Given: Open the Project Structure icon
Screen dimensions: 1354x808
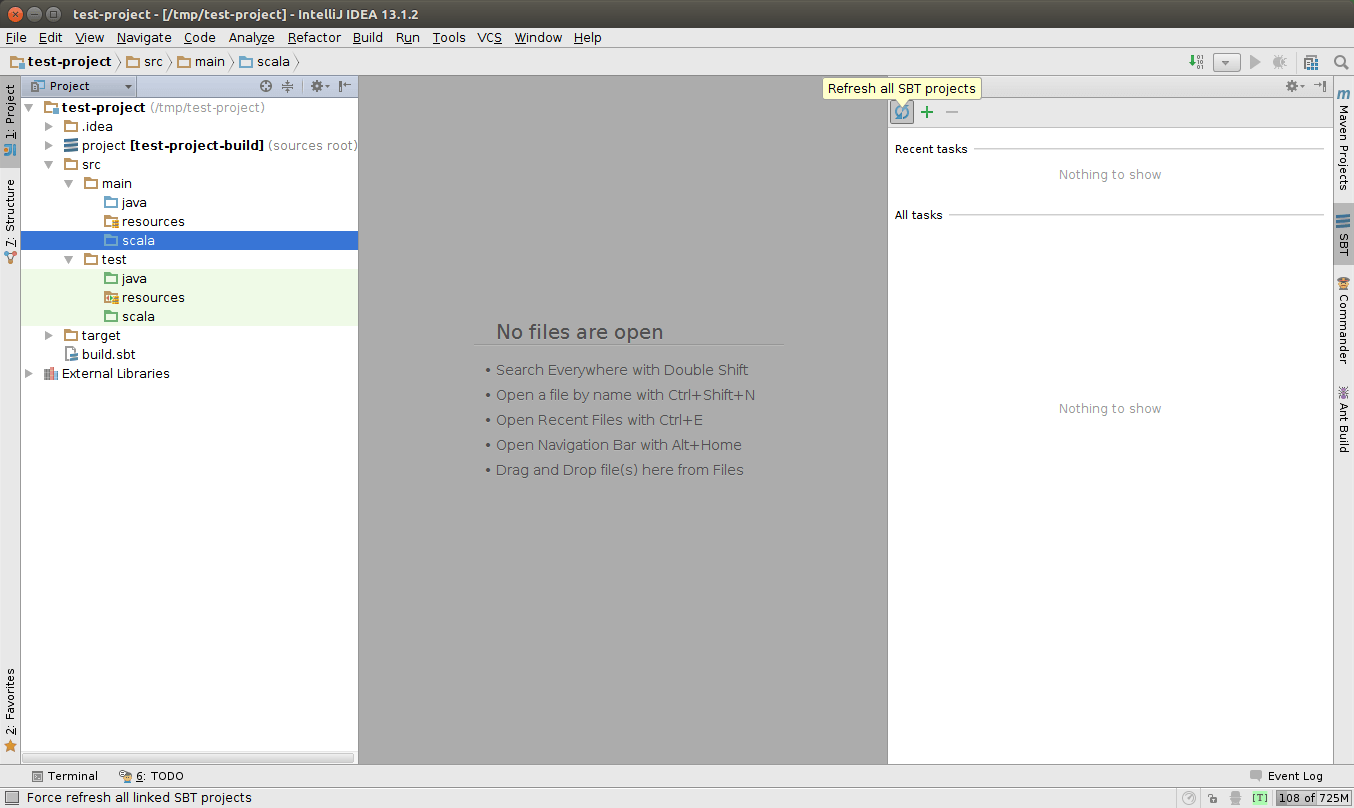Looking at the screenshot, I should click(x=1311, y=62).
